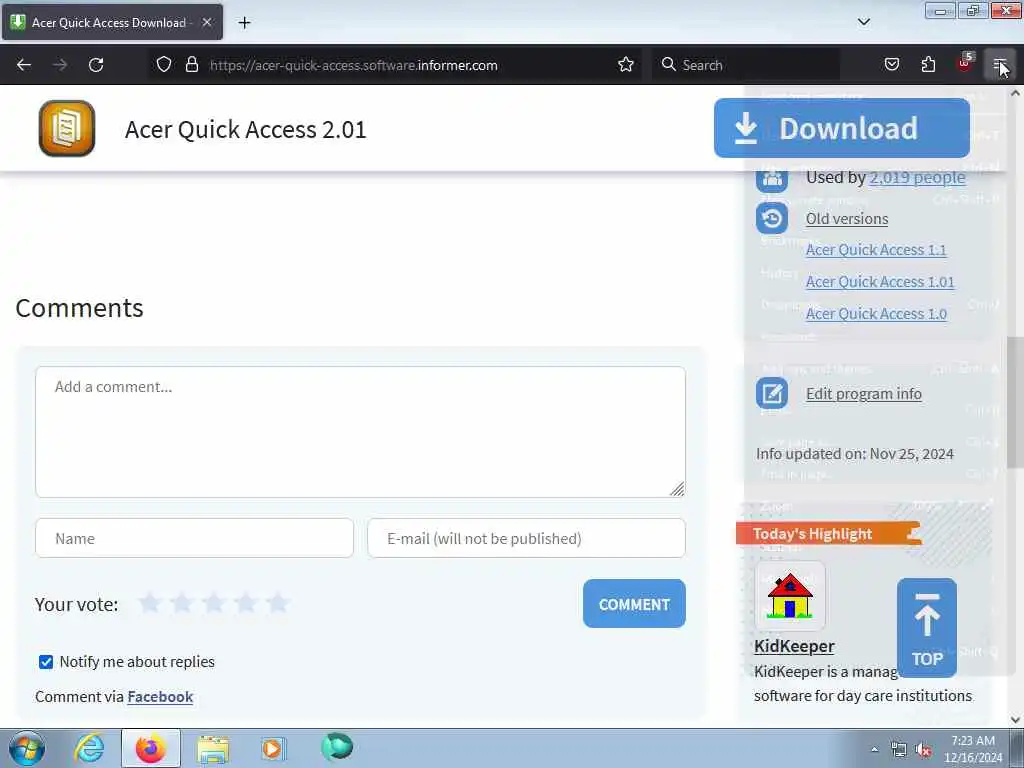Image resolution: width=1024 pixels, height=768 pixels.
Task: Click the muted volume tray icon
Action: [x=923, y=750]
